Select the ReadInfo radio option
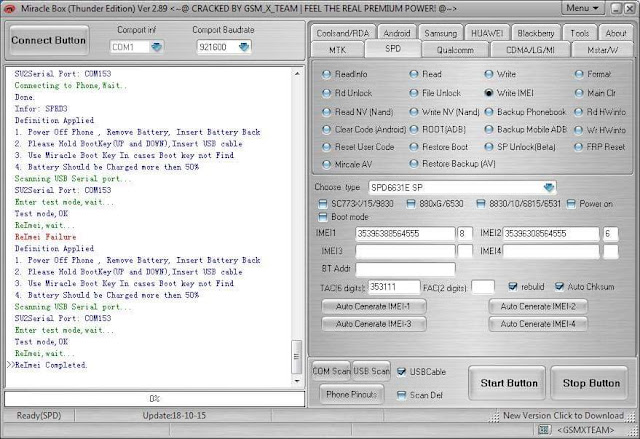Screen dimensions: 640x439 point(344,74)
